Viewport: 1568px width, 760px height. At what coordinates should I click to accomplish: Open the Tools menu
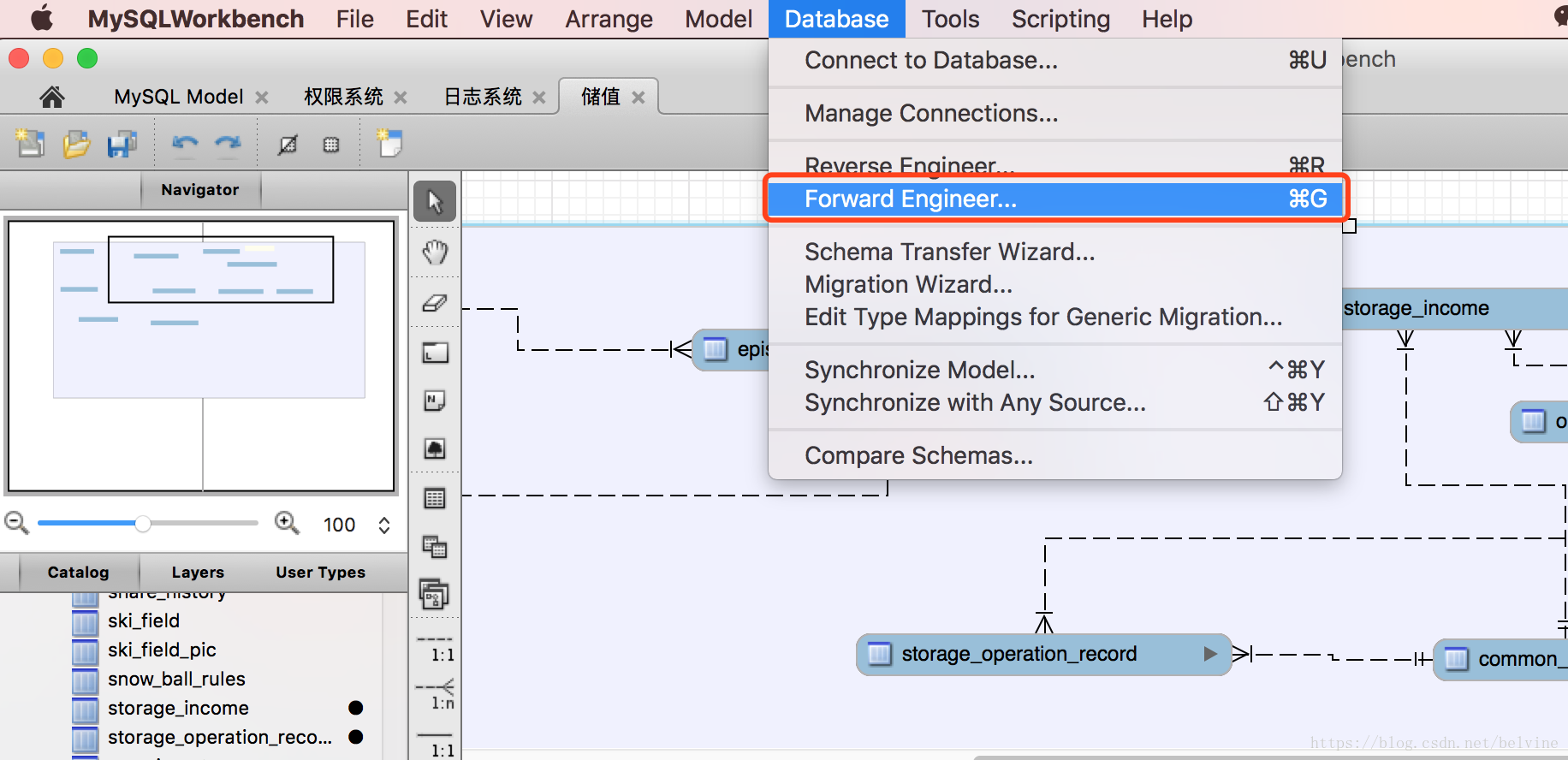[950, 19]
